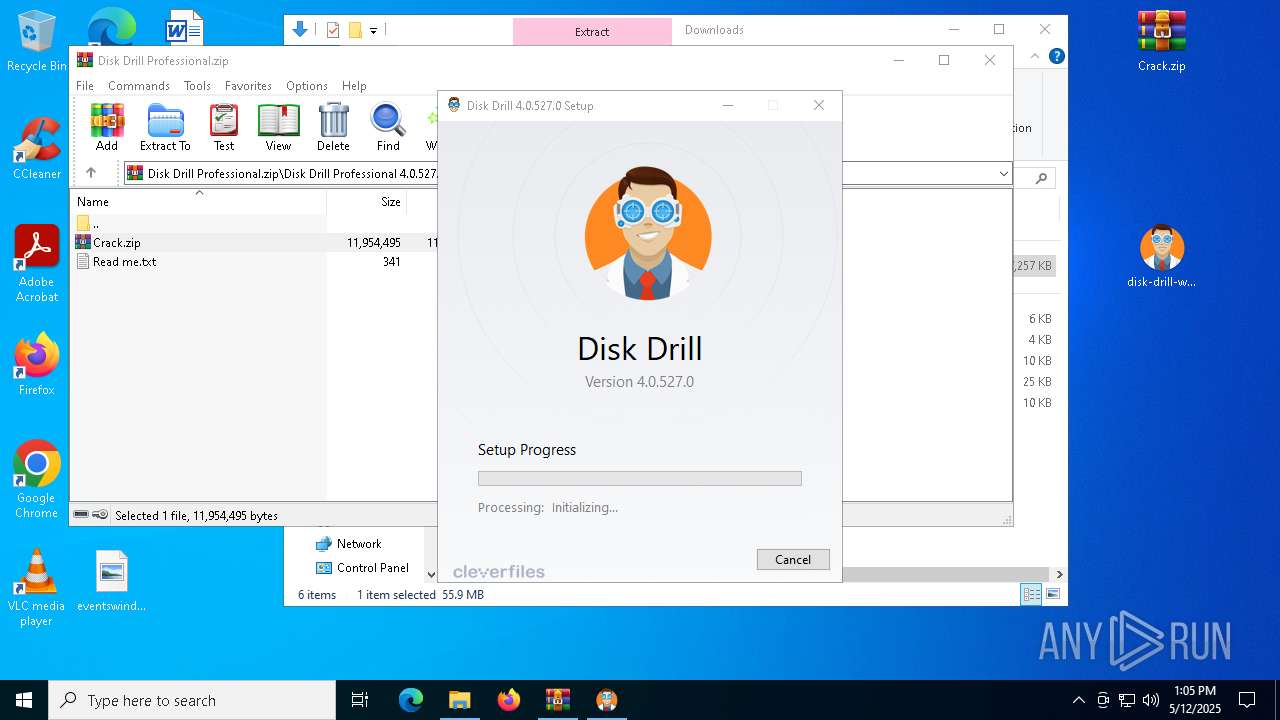Click the Extract To toolbar icon
Screen dimensions: 1280x720
click(165, 127)
